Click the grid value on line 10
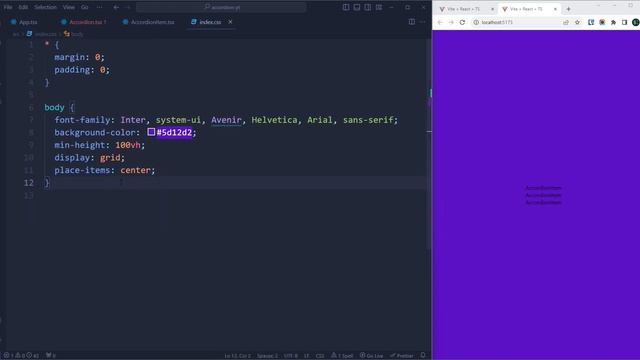Image resolution: width=640 pixels, height=360 pixels. click(110, 158)
